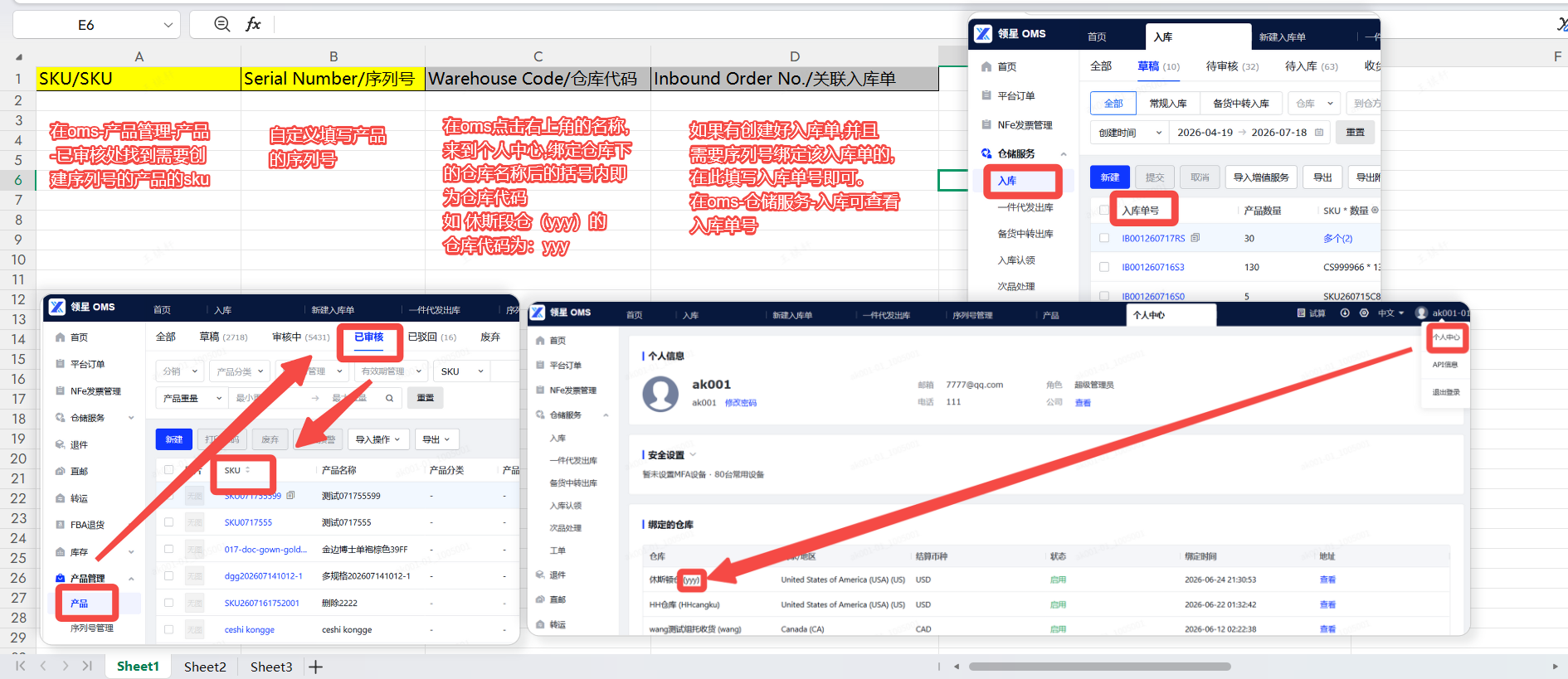Open the 创建时间 dropdown in the inbound list picture
Image resolution: width=1568 pixels, height=679 pixels.
[1129, 133]
